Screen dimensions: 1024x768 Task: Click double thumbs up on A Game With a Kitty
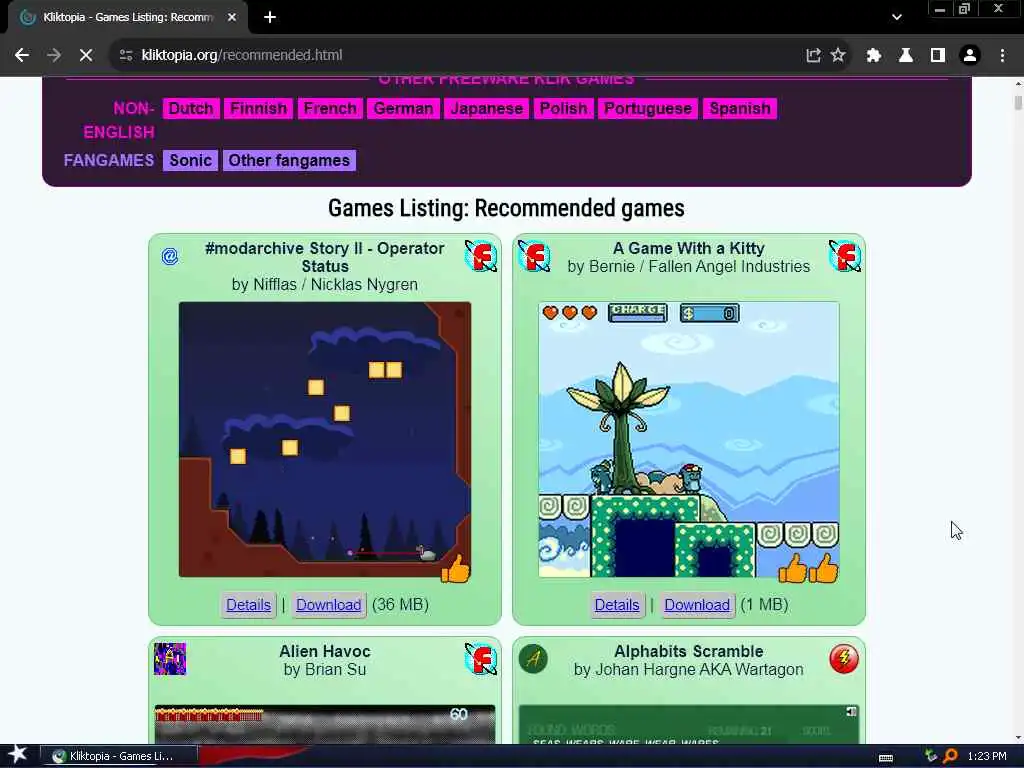point(808,568)
